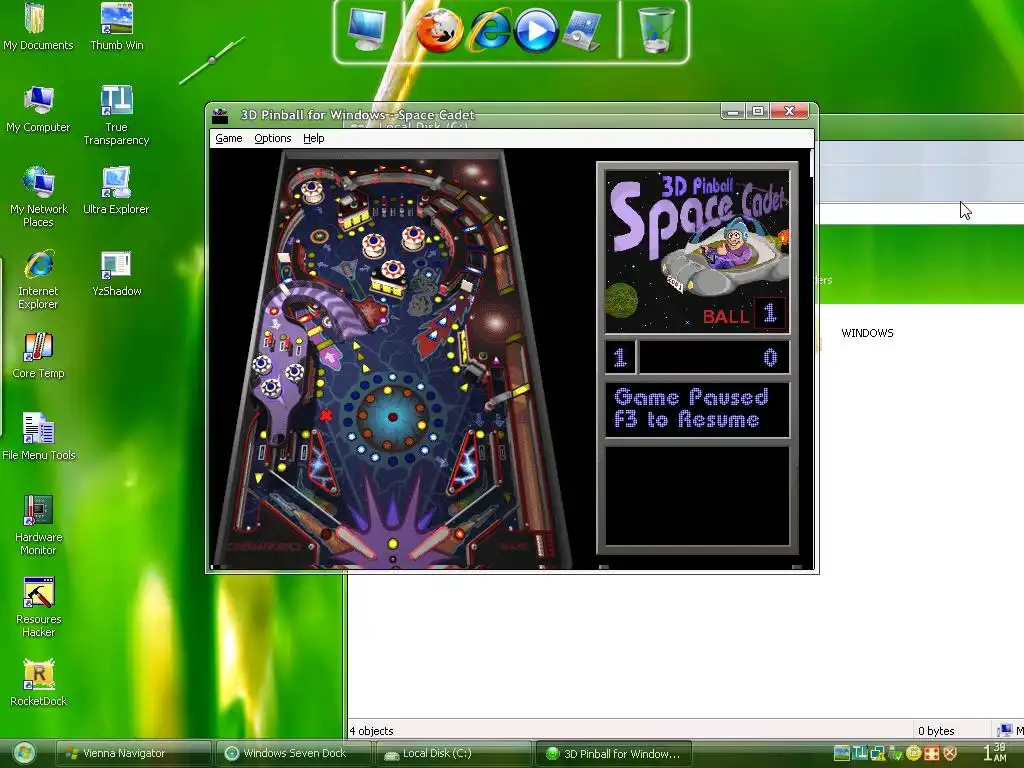
Task: Switch to Windows Seven Dock taskbar button
Action: [293, 754]
